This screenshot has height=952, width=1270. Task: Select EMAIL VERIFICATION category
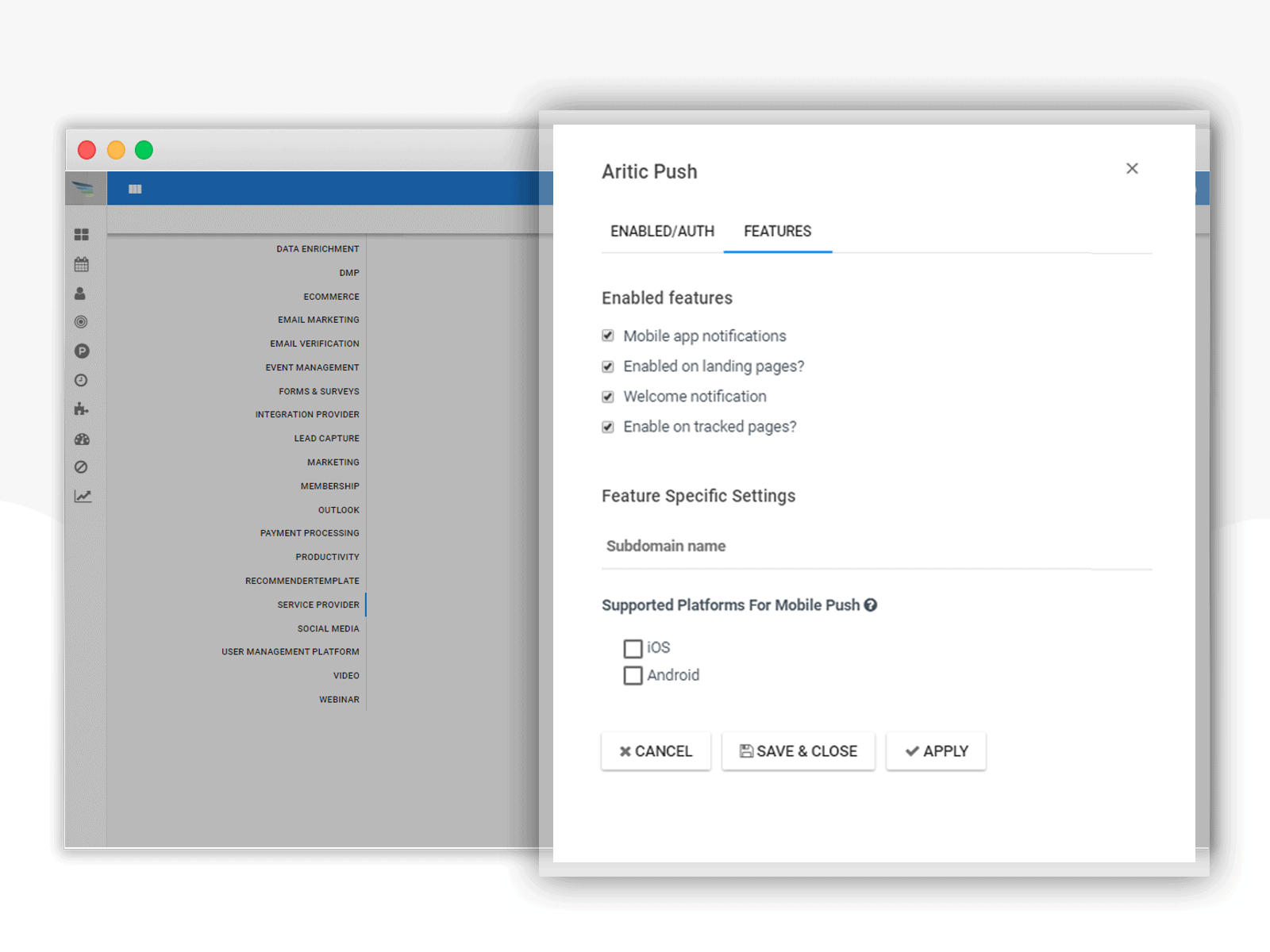[314, 344]
